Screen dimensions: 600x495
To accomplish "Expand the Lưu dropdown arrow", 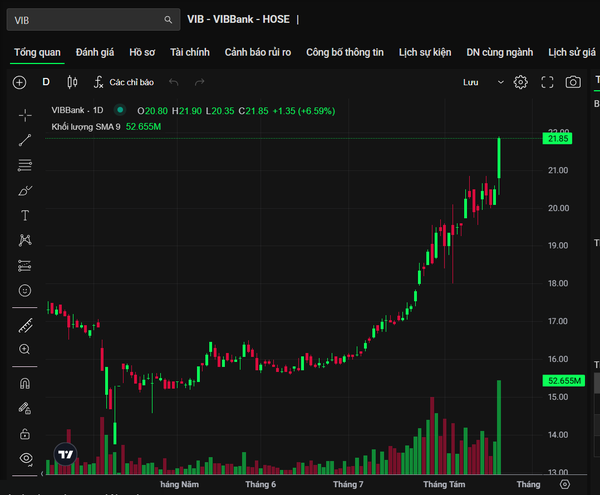I will (501, 82).
